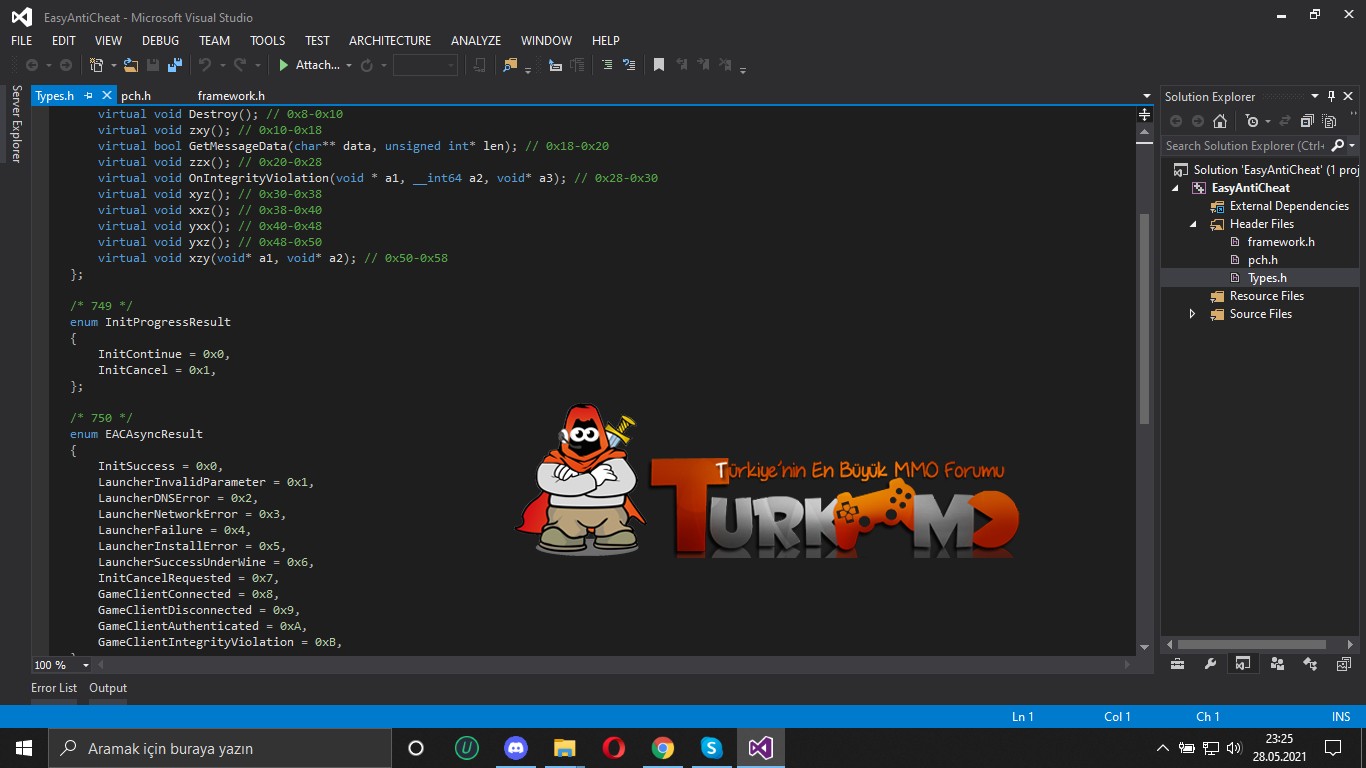
Task: Open the FILE menu
Action: [x=21, y=41]
